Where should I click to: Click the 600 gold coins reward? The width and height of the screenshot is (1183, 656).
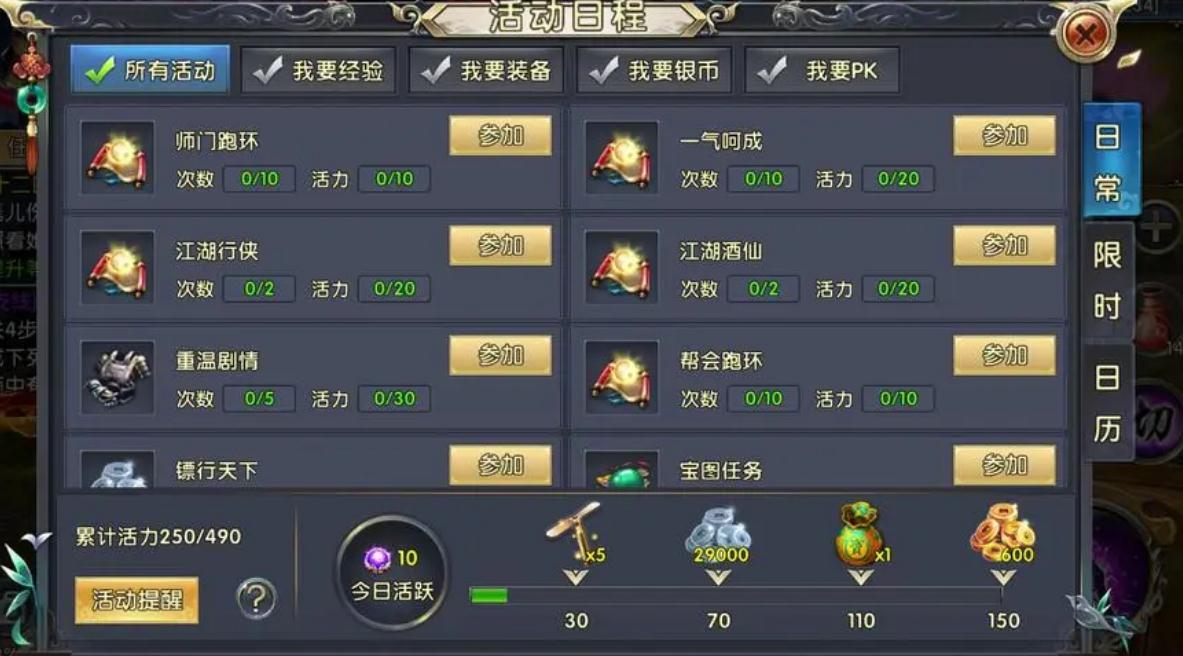[x=1003, y=534]
